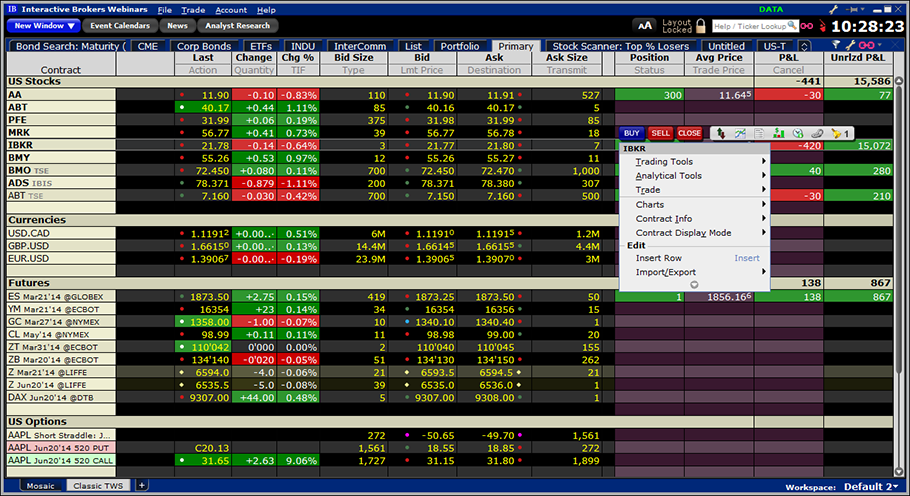Click the BUY button for IBKR
Viewport: 910px width, 496px height.
pyautogui.click(x=631, y=133)
